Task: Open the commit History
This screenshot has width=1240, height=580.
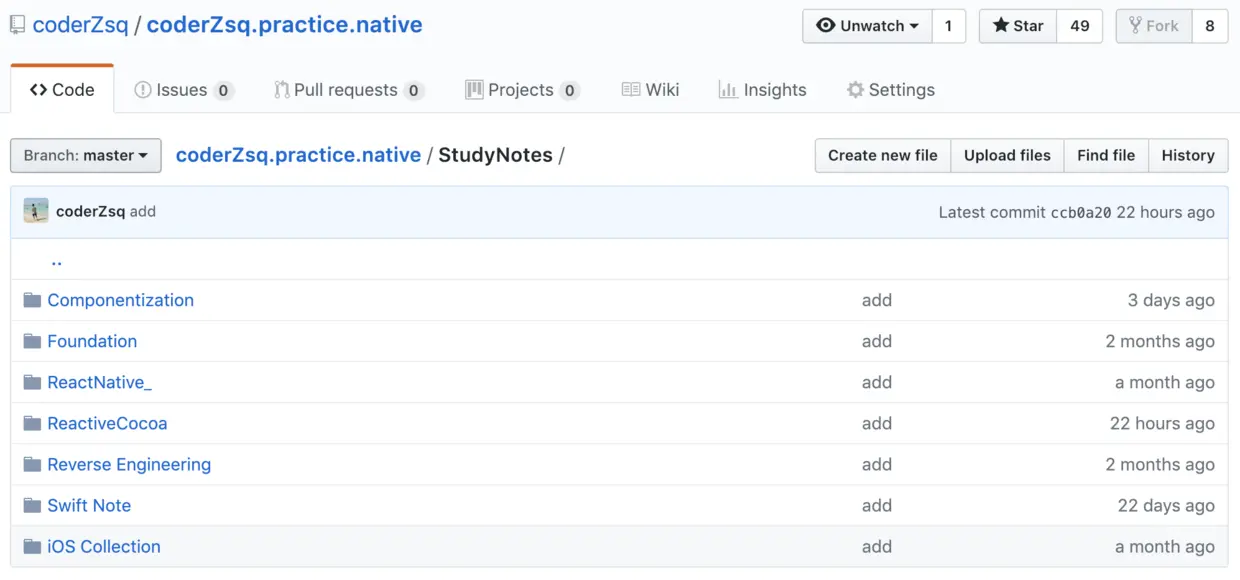Action: (1188, 155)
